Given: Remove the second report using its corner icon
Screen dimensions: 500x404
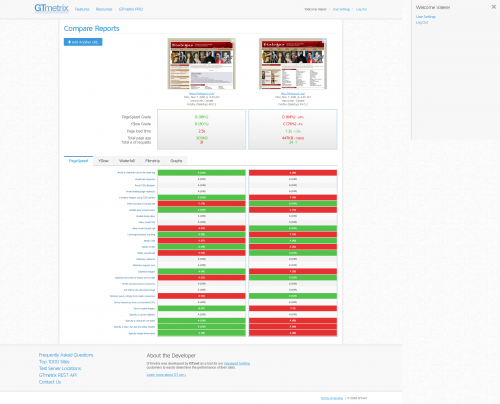Looking at the screenshot, I should click(325, 41).
